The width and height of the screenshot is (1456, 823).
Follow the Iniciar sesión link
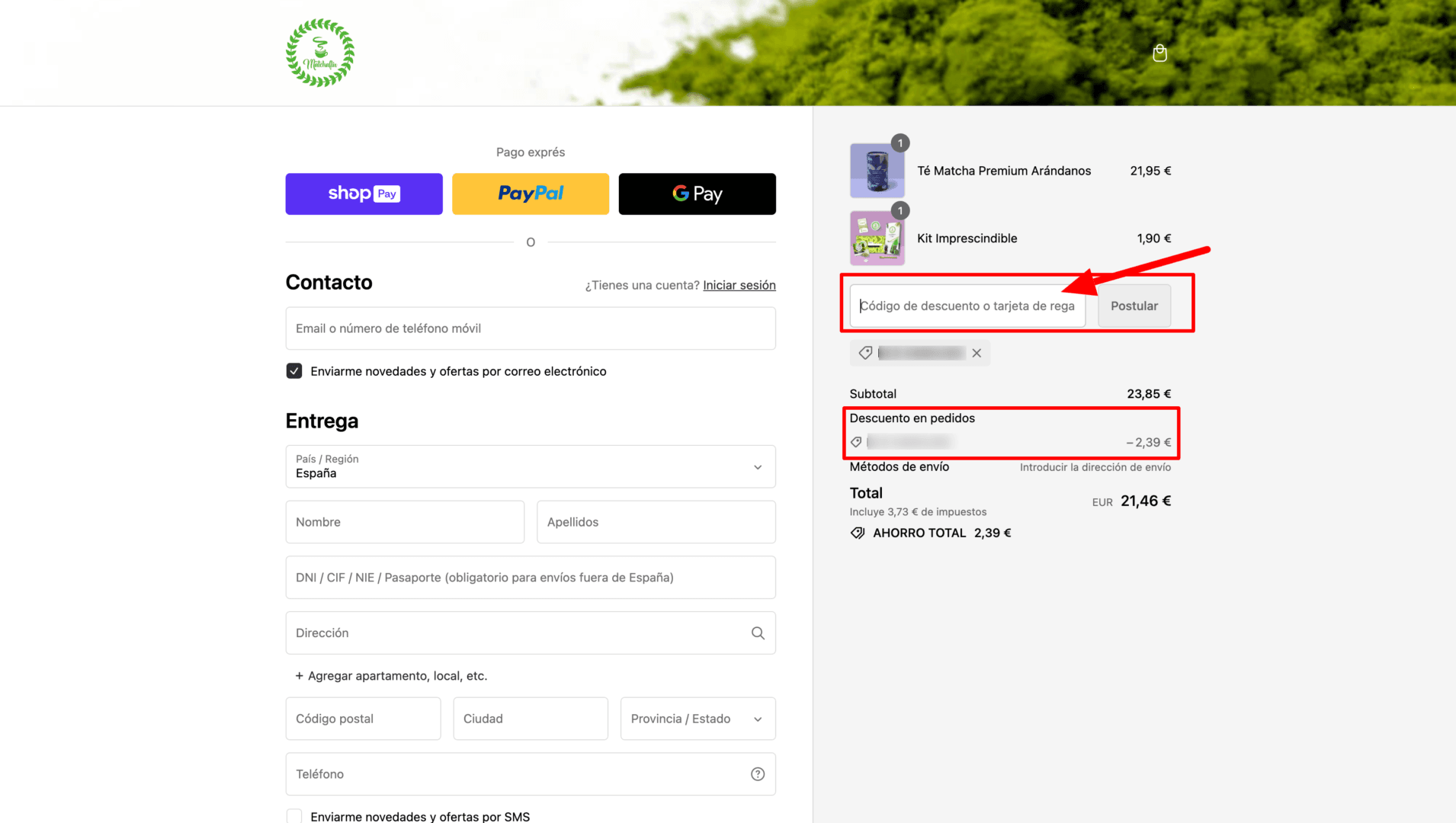pyautogui.click(x=739, y=285)
